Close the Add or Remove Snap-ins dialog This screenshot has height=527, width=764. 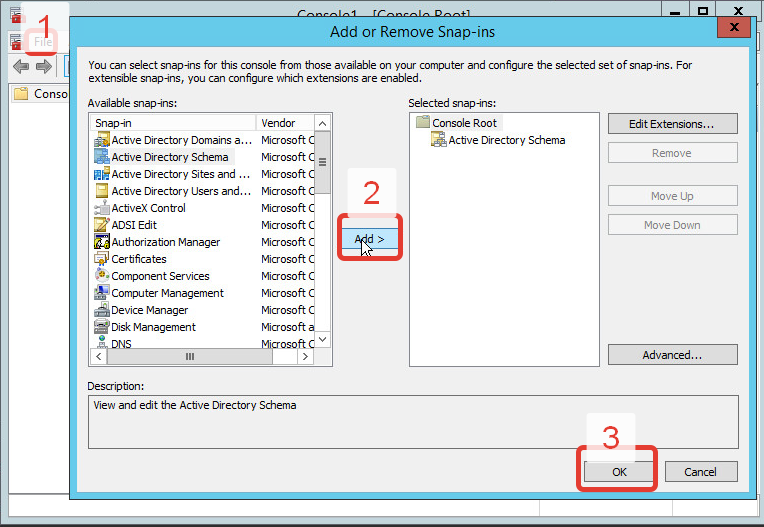click(734, 27)
